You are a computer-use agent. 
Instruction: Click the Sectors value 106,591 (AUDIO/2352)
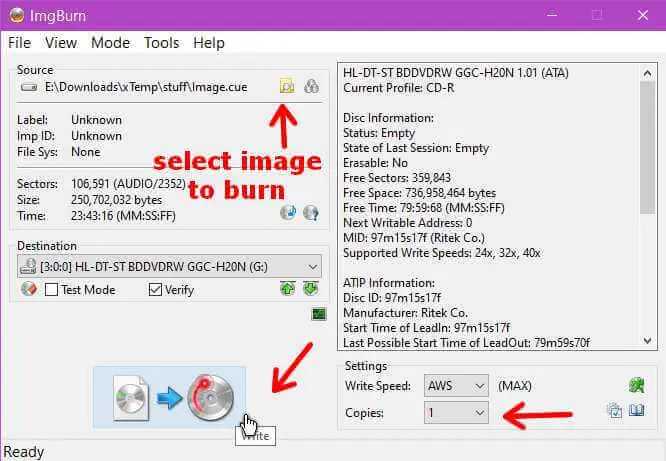click(x=128, y=184)
